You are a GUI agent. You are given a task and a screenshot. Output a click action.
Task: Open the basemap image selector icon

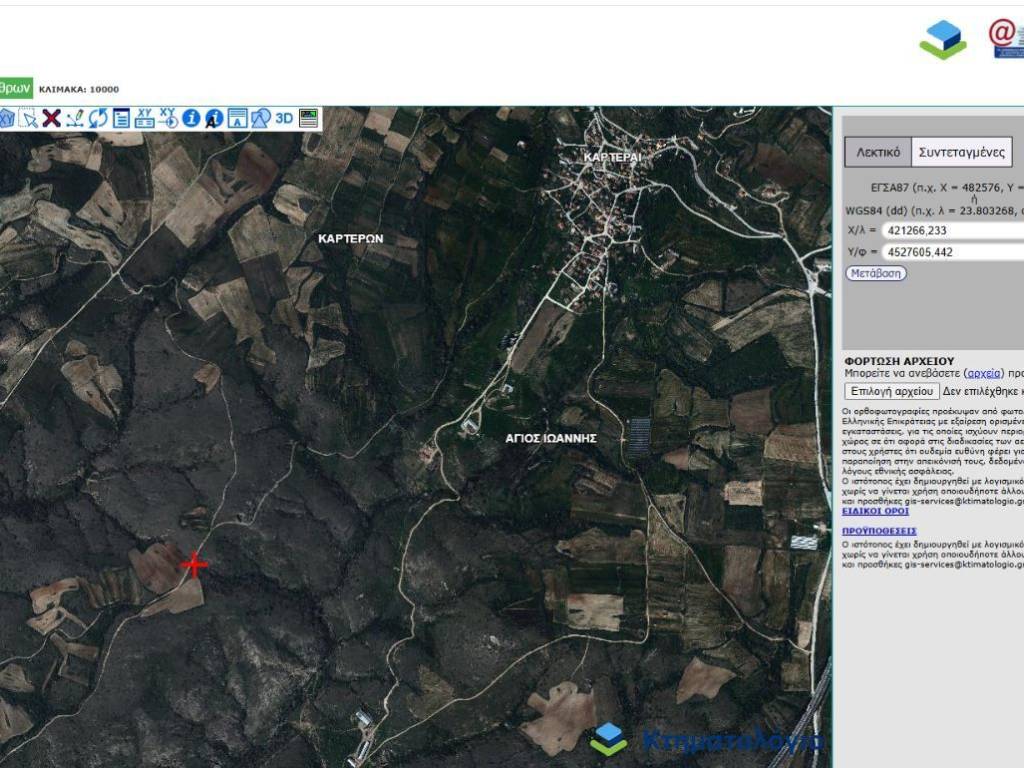click(x=308, y=118)
